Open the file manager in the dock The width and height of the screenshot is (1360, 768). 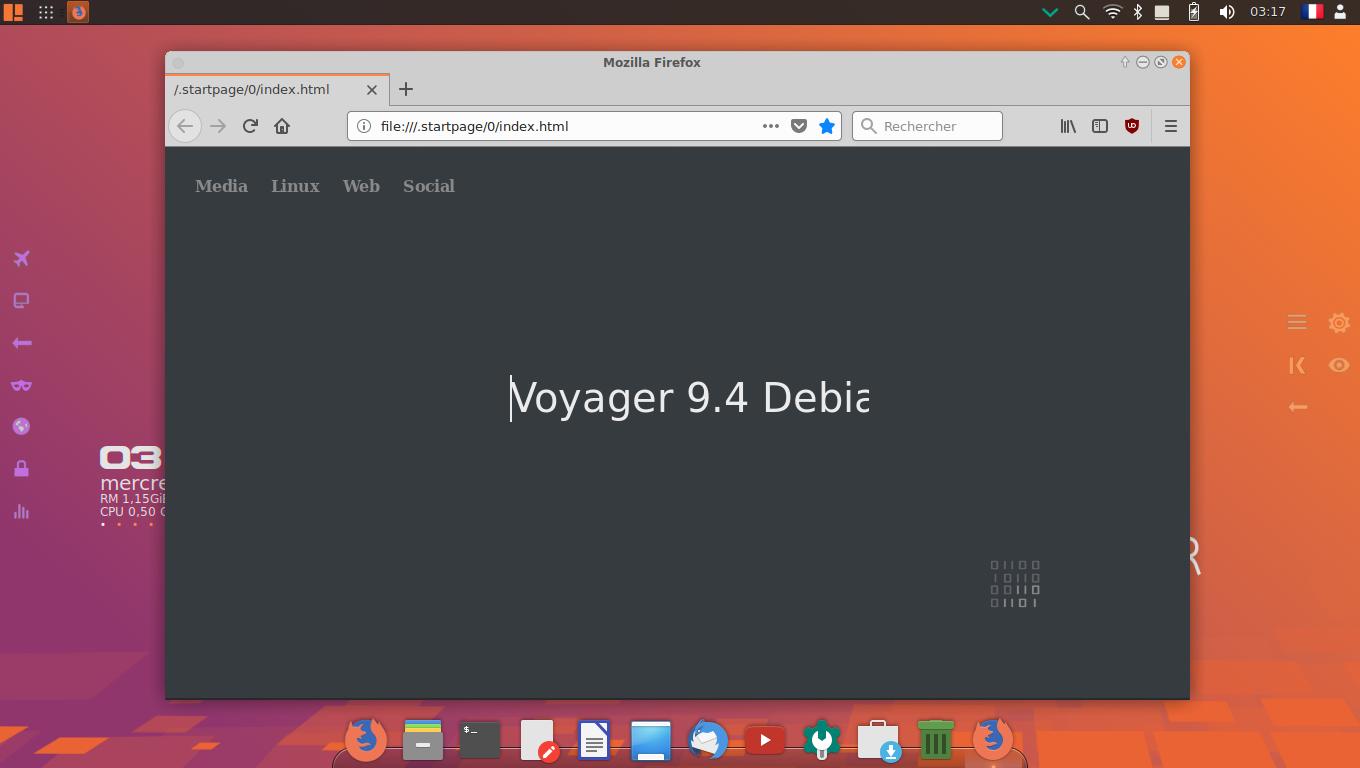[423, 740]
